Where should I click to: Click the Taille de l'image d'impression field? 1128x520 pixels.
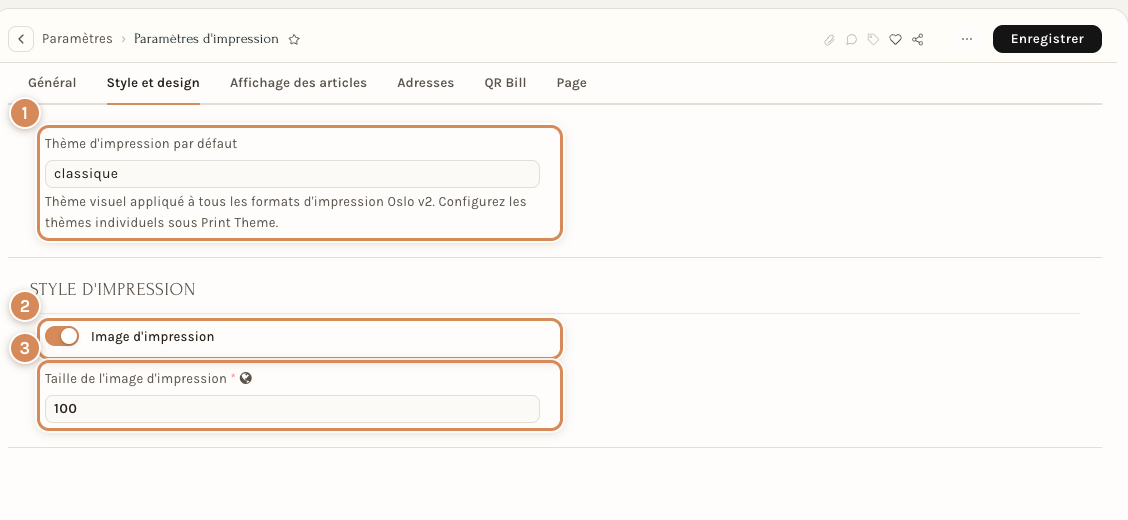point(292,409)
